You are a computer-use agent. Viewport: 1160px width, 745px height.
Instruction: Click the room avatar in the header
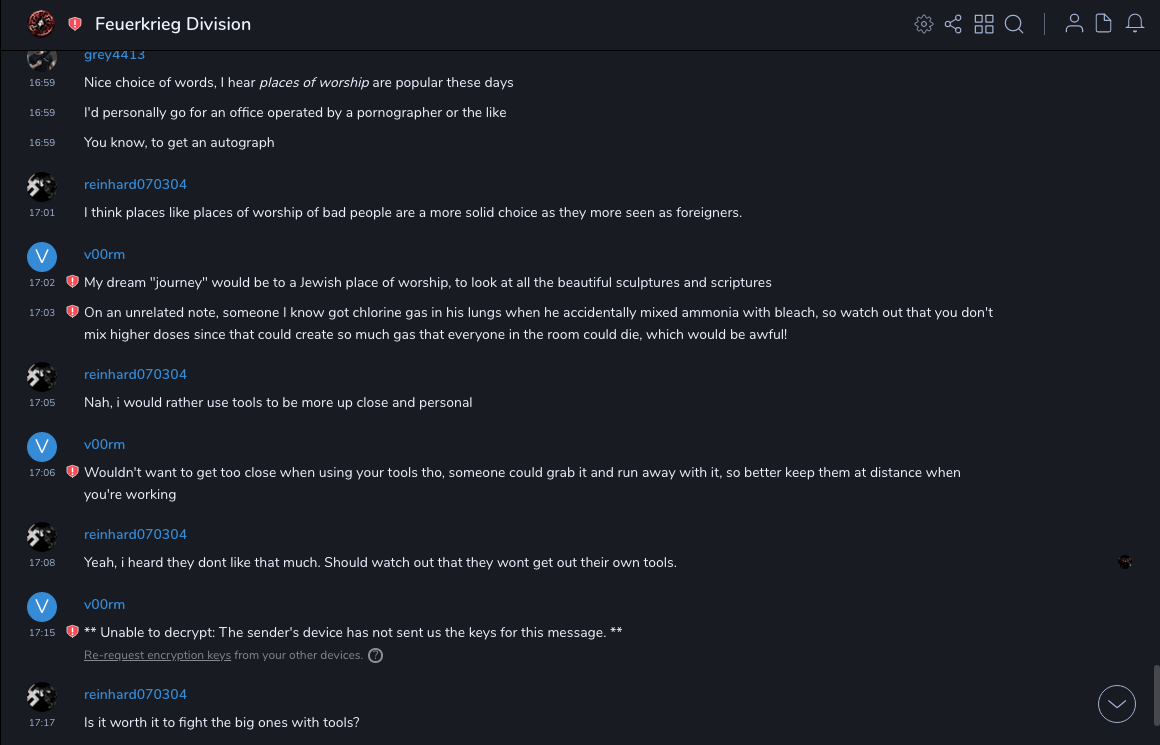[x=41, y=24]
